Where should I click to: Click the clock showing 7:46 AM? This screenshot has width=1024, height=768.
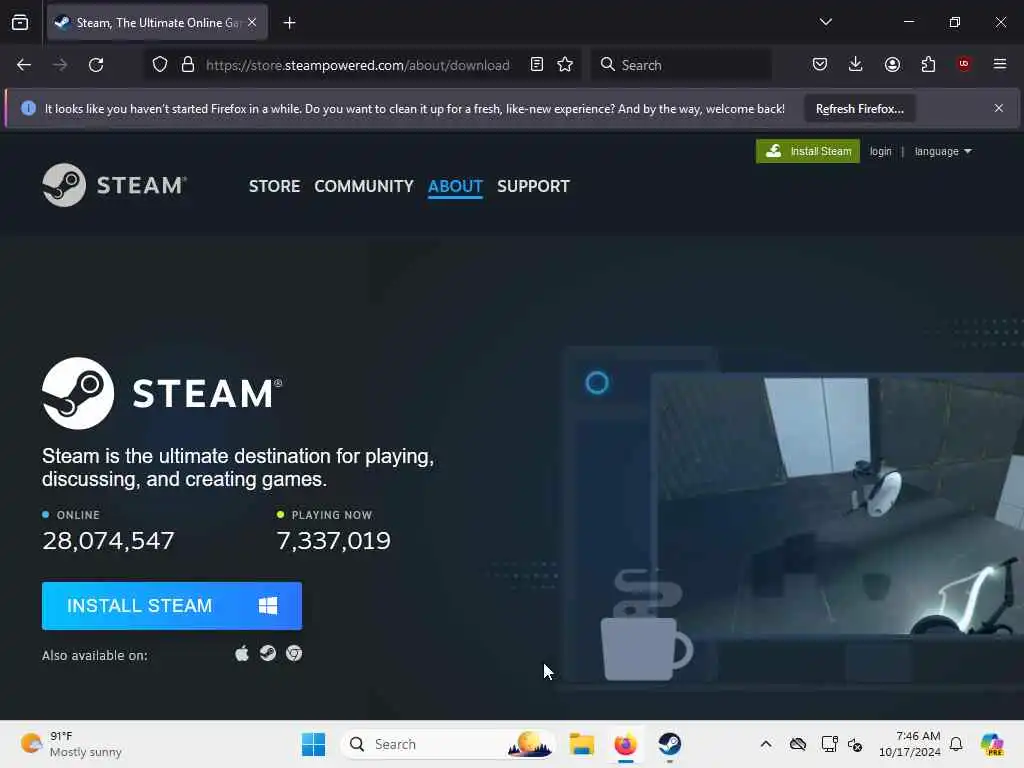tap(910, 744)
